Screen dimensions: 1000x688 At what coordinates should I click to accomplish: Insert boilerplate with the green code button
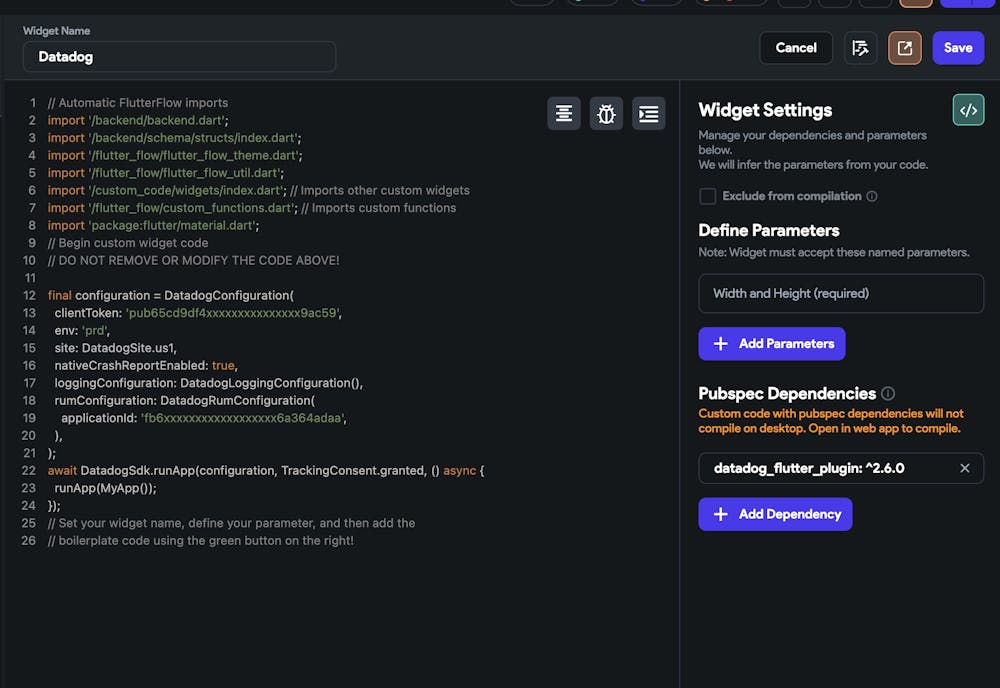coord(968,111)
